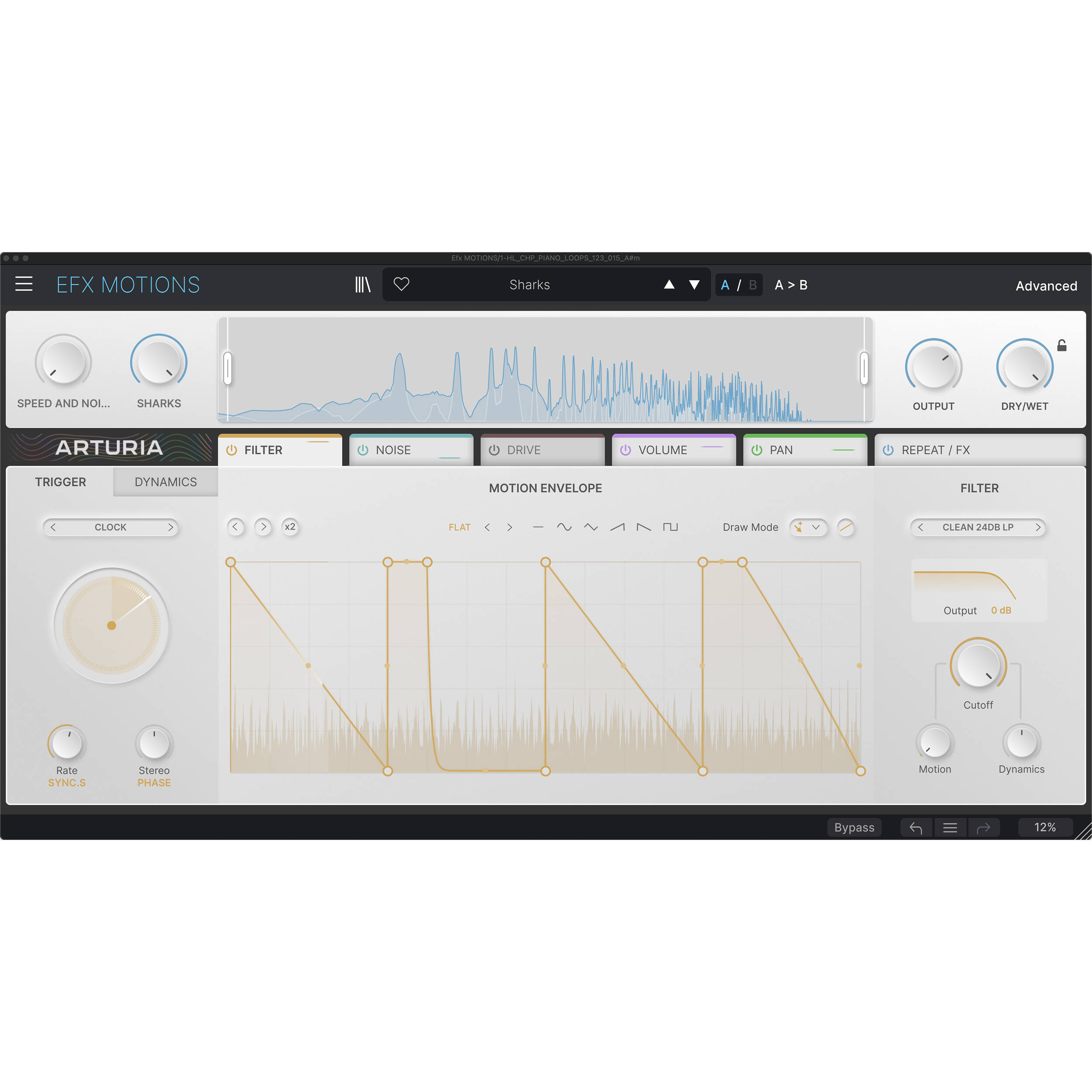
Task: Click the Bypass button
Action: [854, 827]
